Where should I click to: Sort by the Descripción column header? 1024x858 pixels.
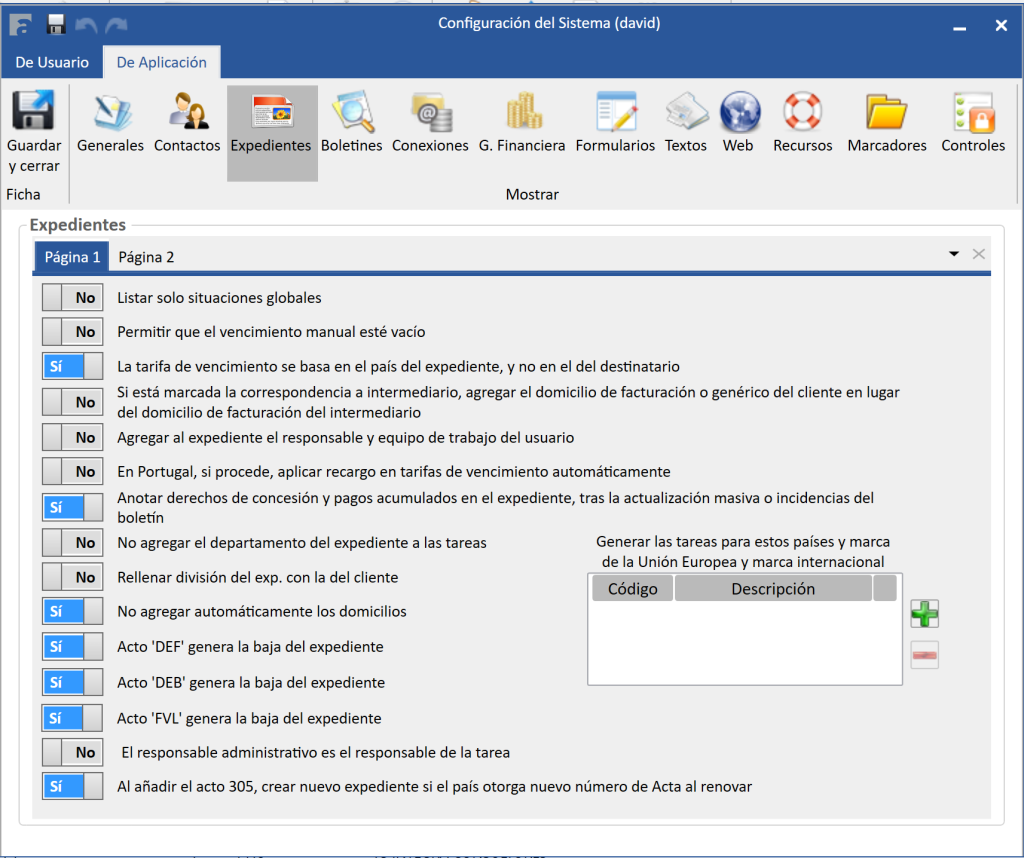[772, 589]
